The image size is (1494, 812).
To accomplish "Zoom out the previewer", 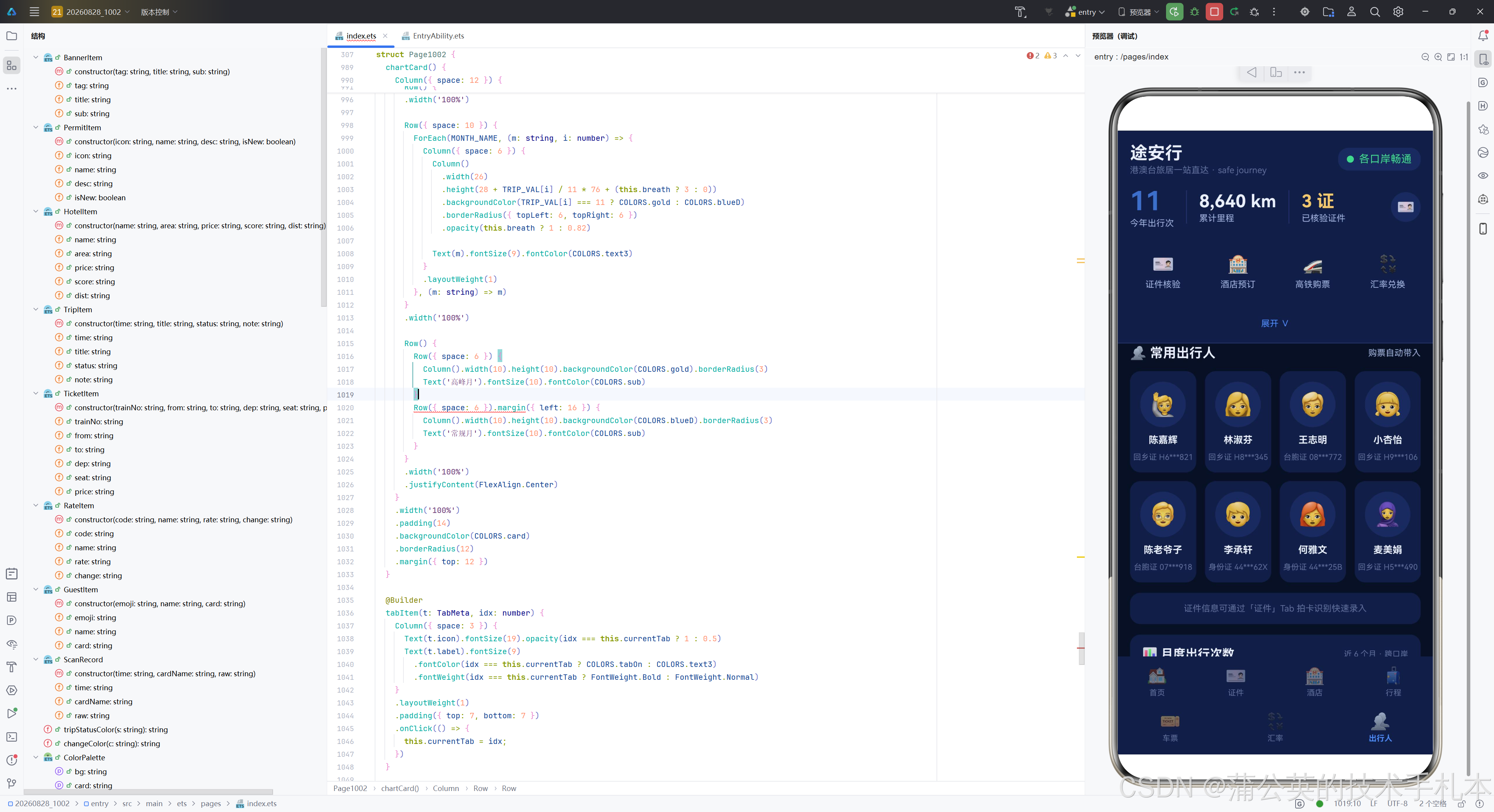I will pyautogui.click(x=1425, y=57).
